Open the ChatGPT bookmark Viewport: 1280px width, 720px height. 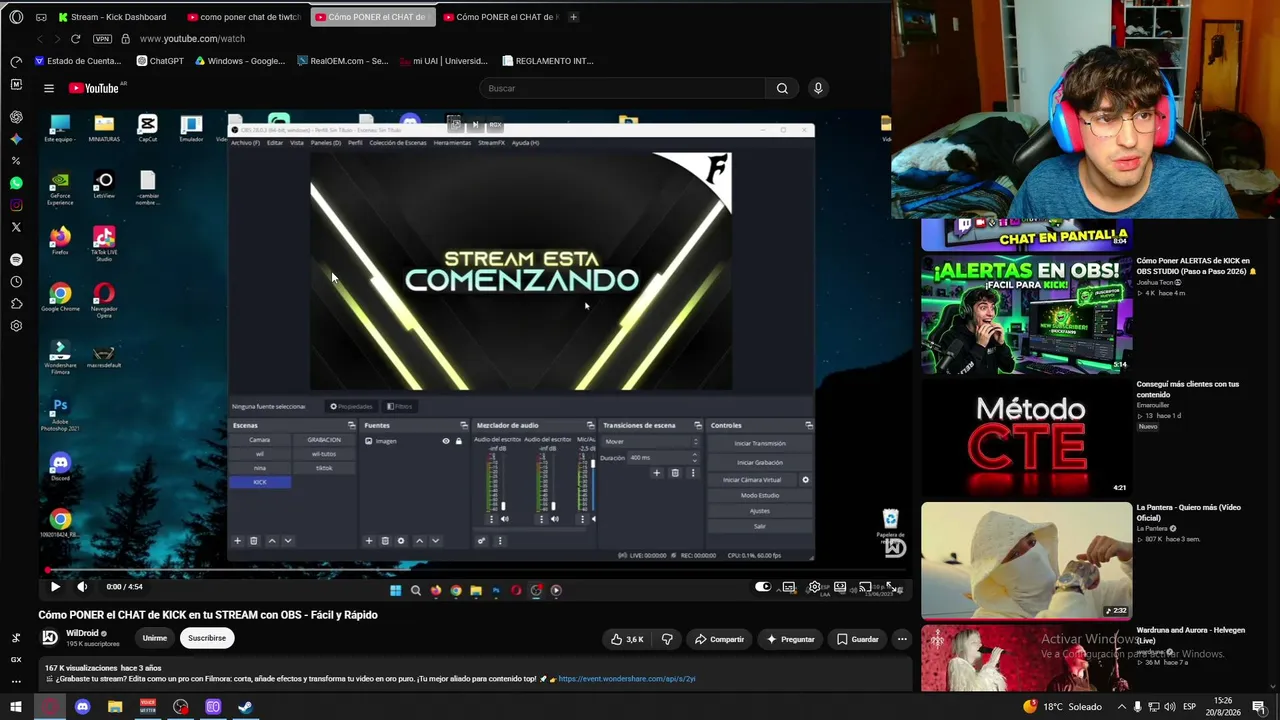coord(160,61)
